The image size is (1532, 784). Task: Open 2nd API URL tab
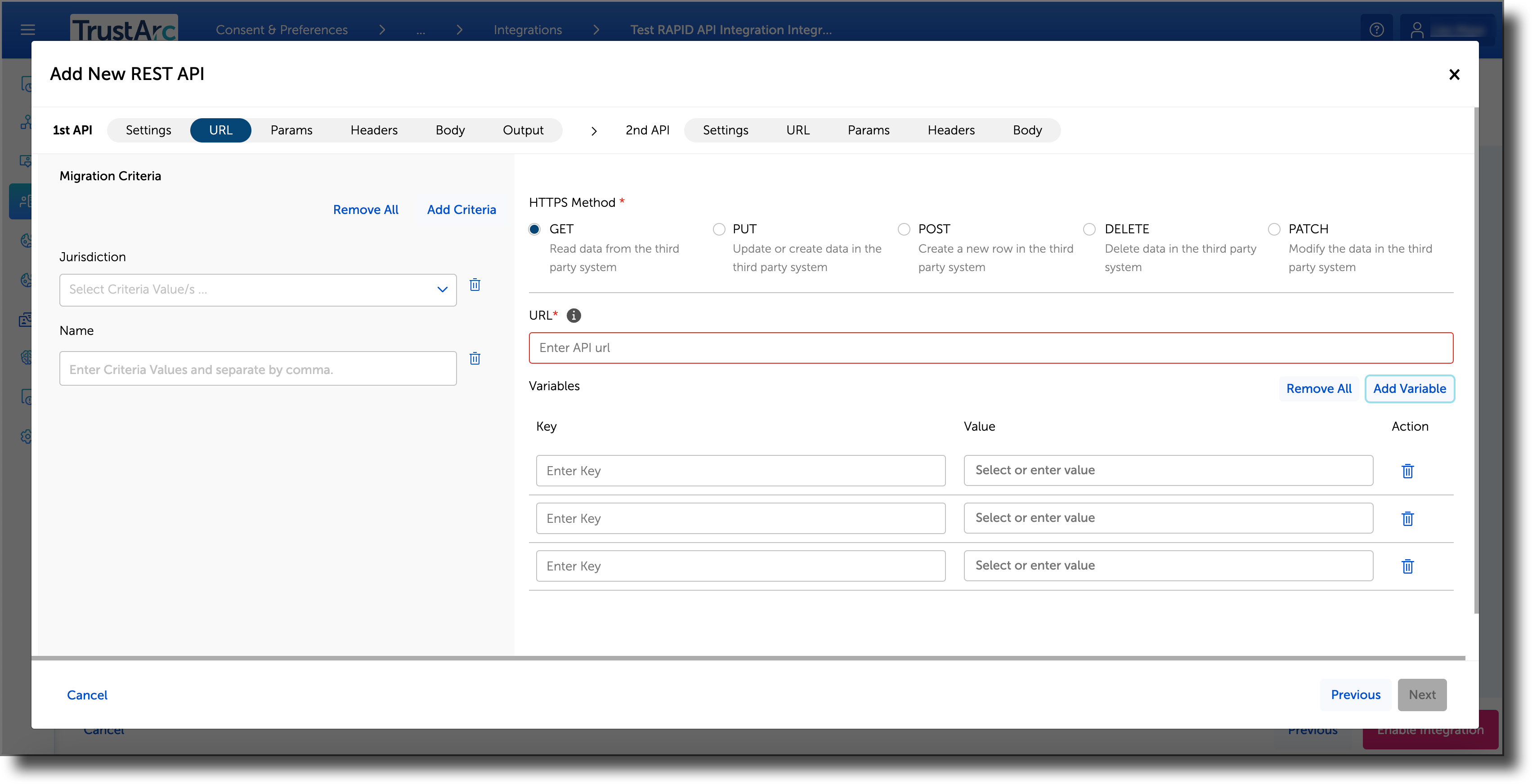coord(797,130)
